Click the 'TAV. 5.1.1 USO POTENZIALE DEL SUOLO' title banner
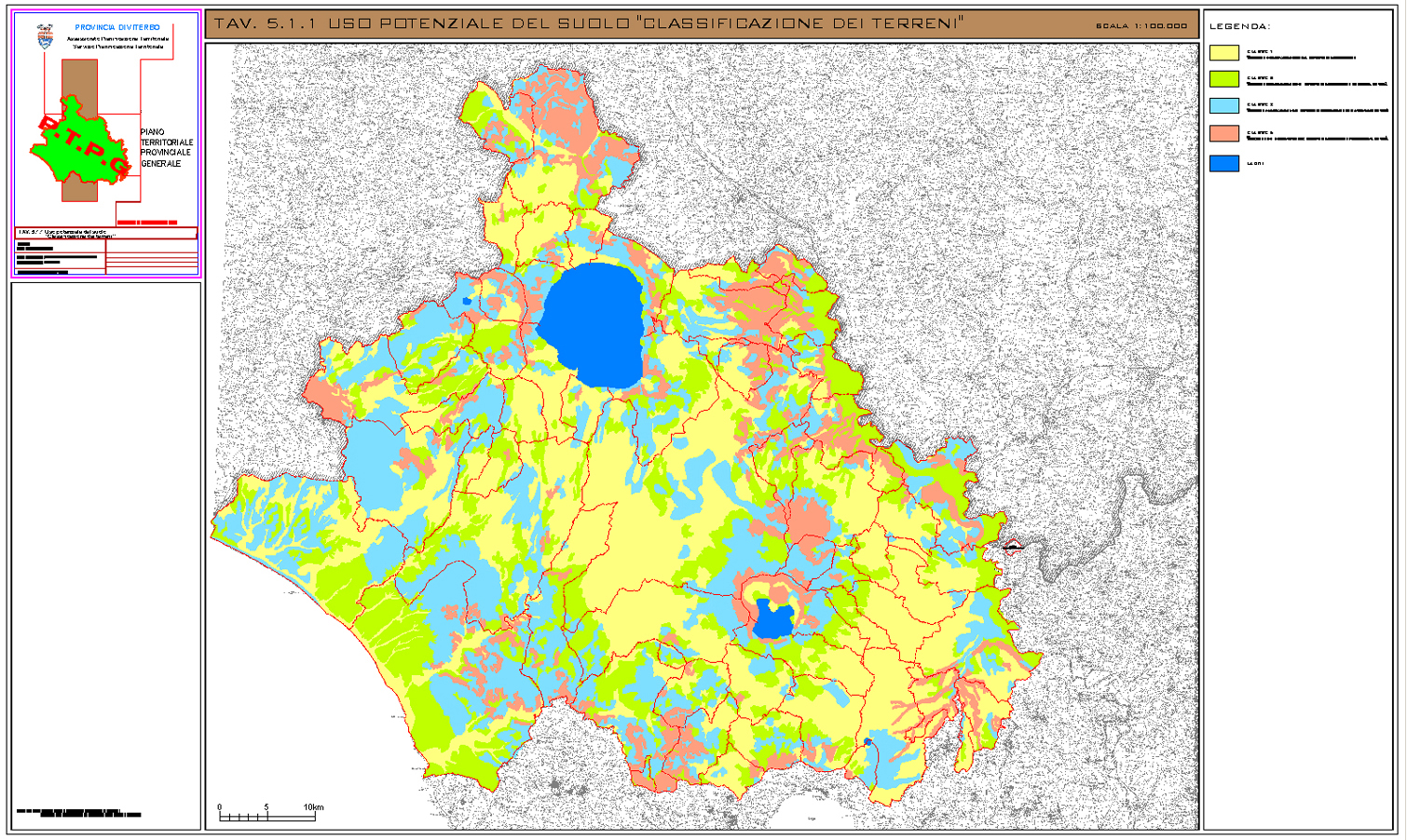This screenshot has height=840, width=1407. tap(589, 23)
